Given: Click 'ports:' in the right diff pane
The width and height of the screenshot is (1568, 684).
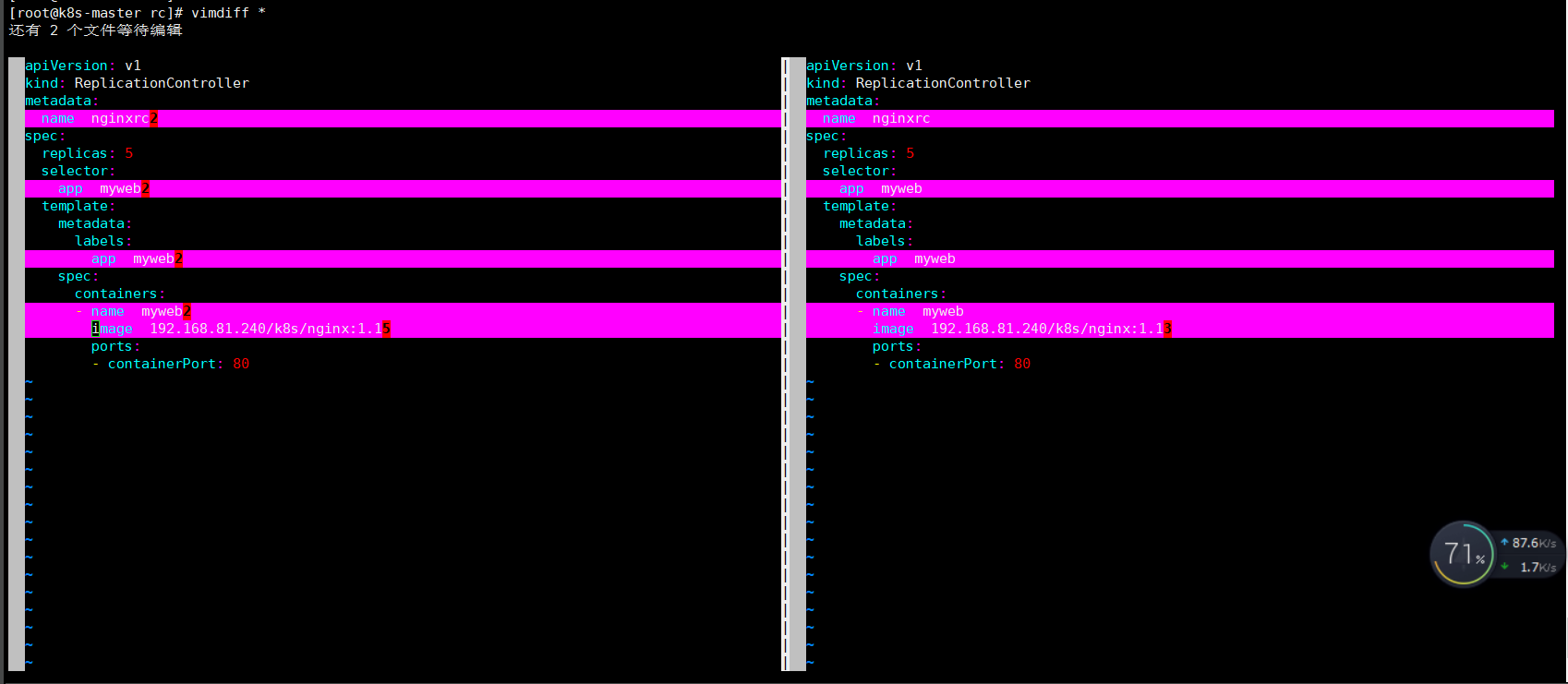Looking at the screenshot, I should pos(897,346).
